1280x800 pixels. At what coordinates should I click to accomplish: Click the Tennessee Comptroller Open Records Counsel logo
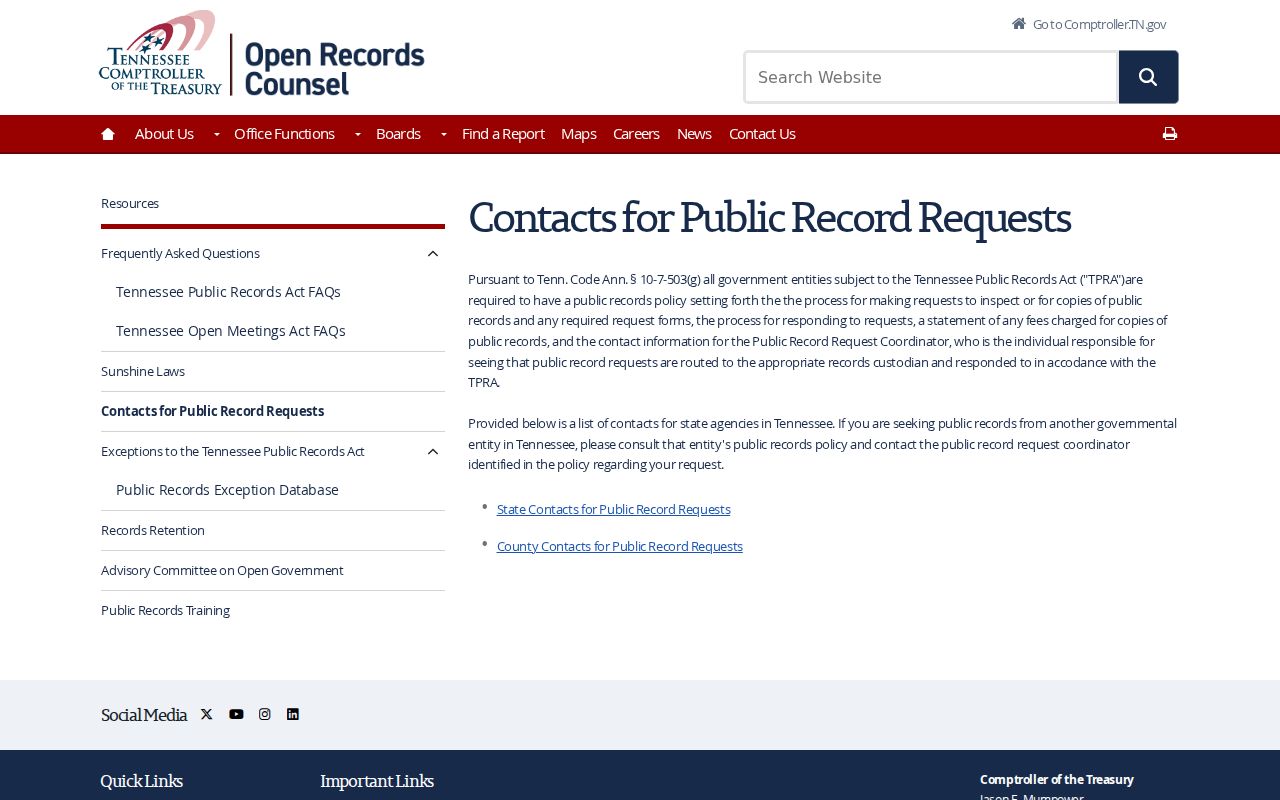click(x=262, y=54)
